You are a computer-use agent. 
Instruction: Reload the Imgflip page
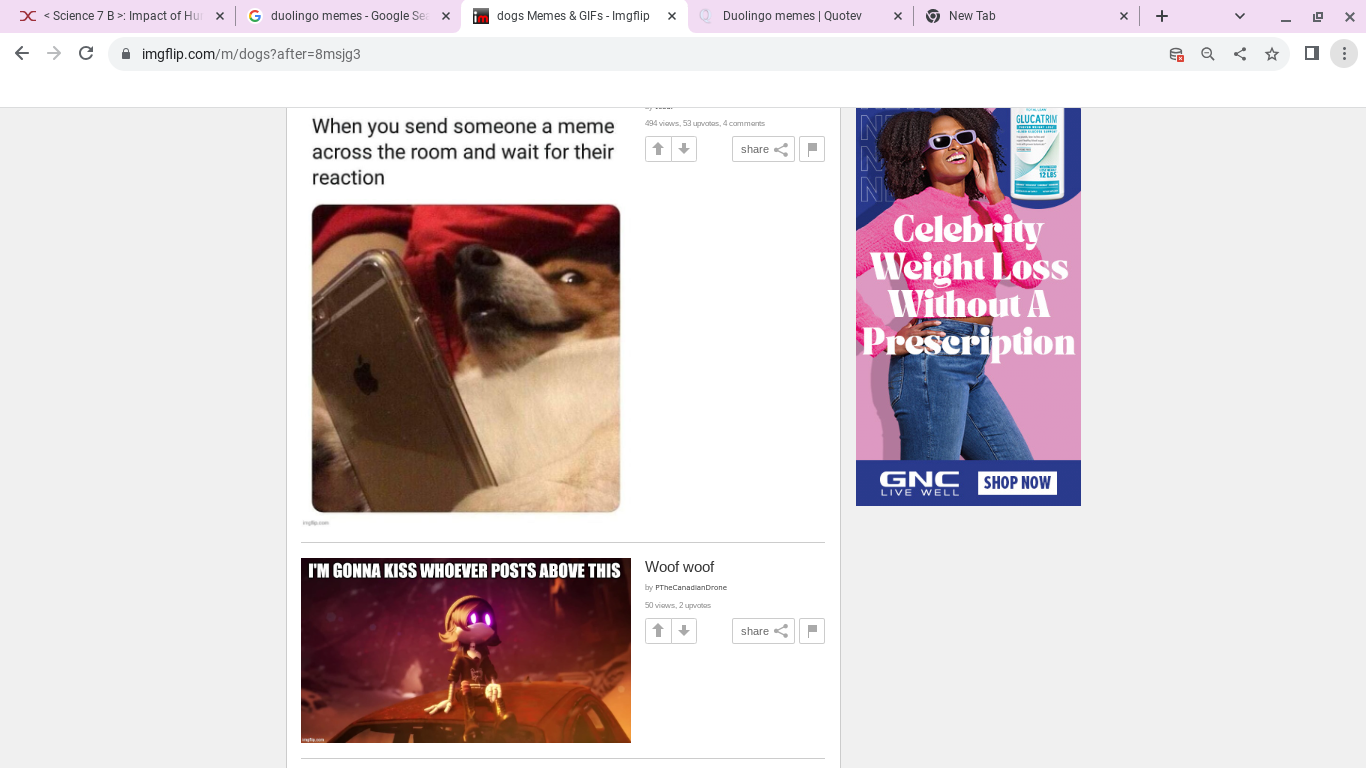click(86, 54)
